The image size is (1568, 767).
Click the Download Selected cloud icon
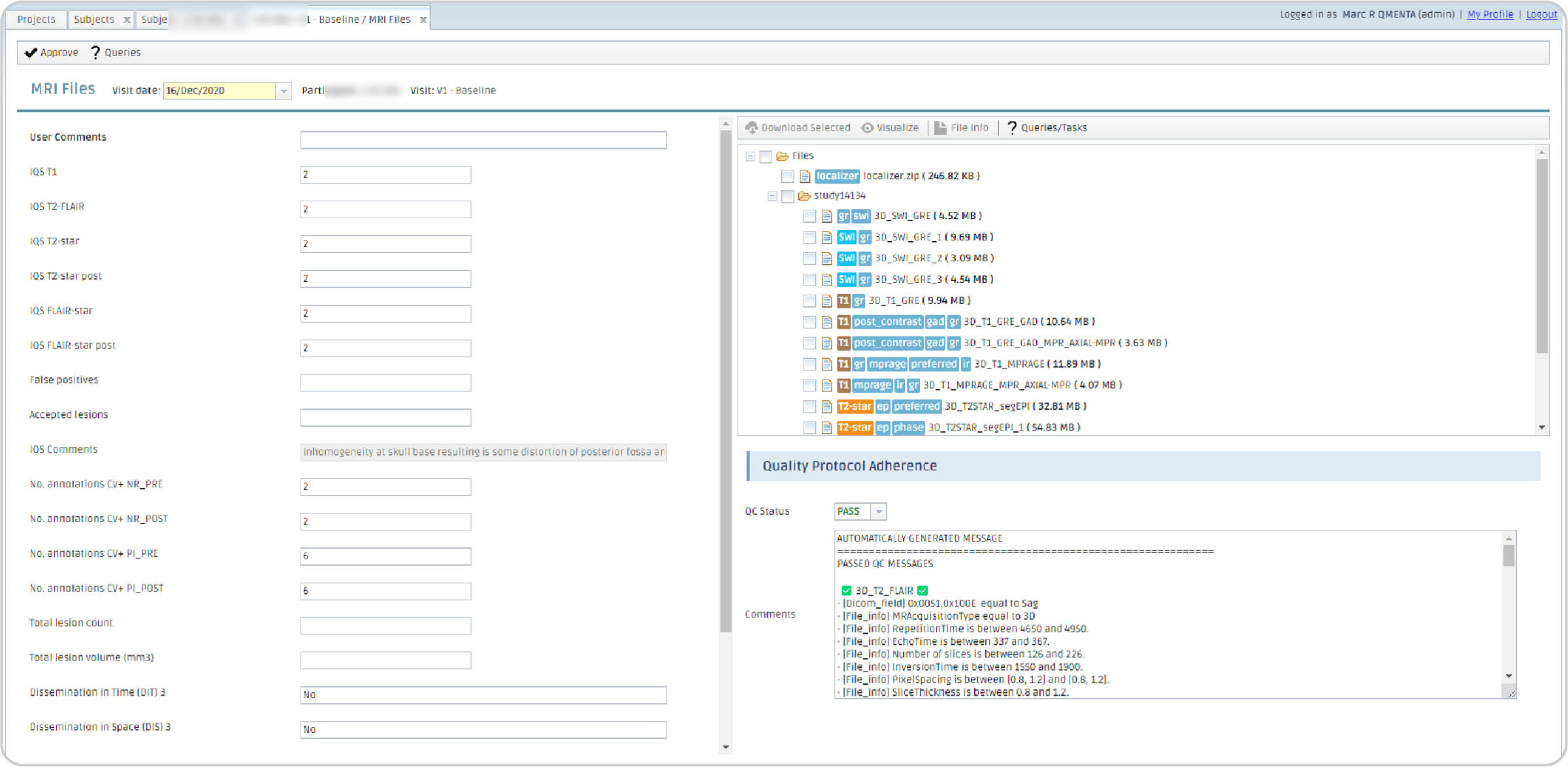tap(751, 127)
